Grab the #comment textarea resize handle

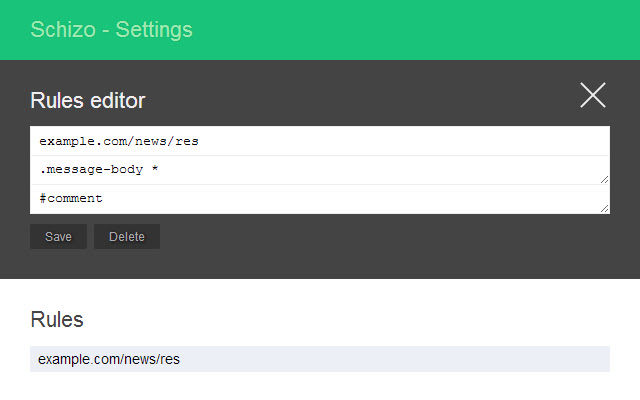(605, 209)
